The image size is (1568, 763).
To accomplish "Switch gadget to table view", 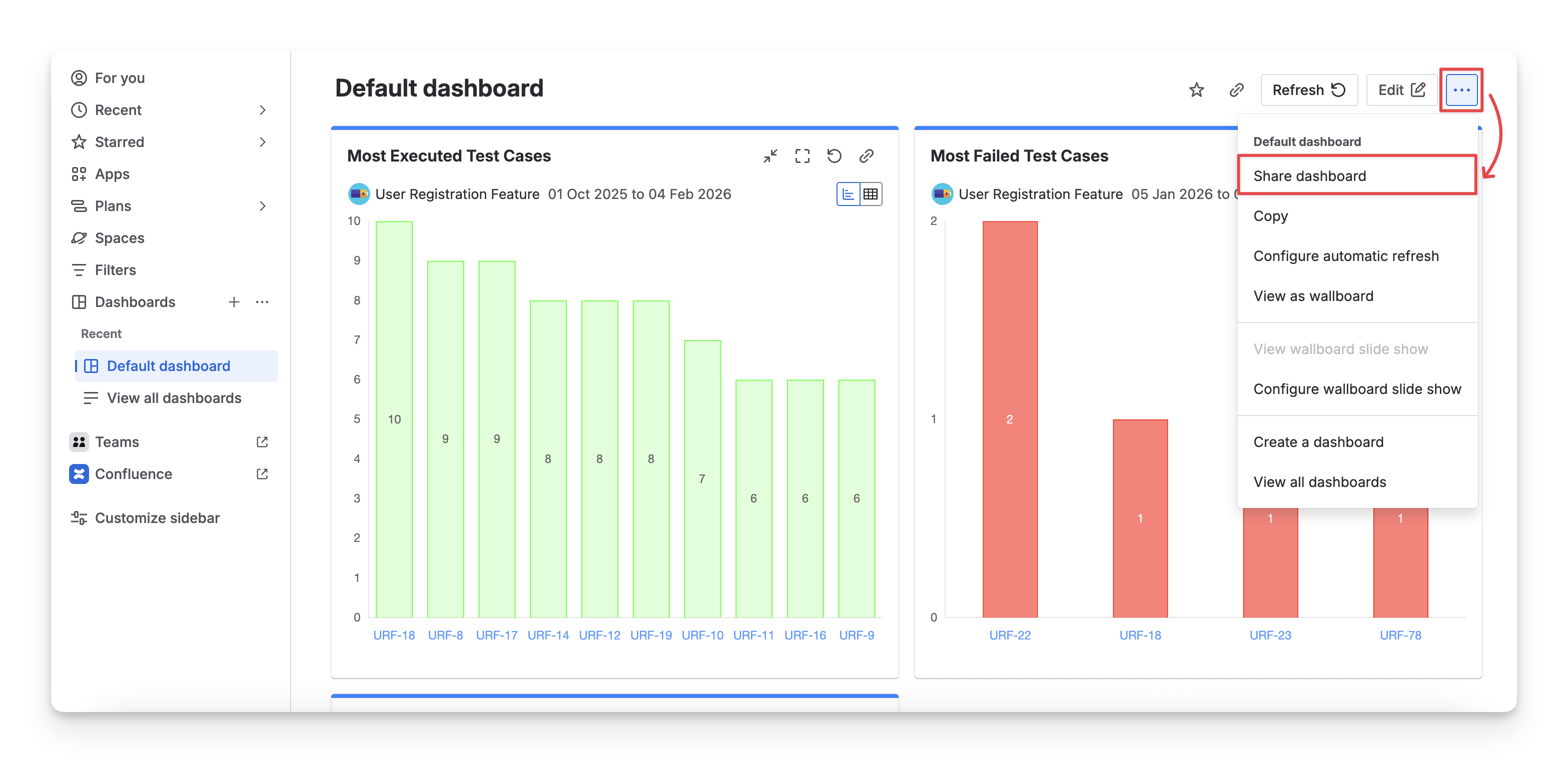I will pos(871,194).
